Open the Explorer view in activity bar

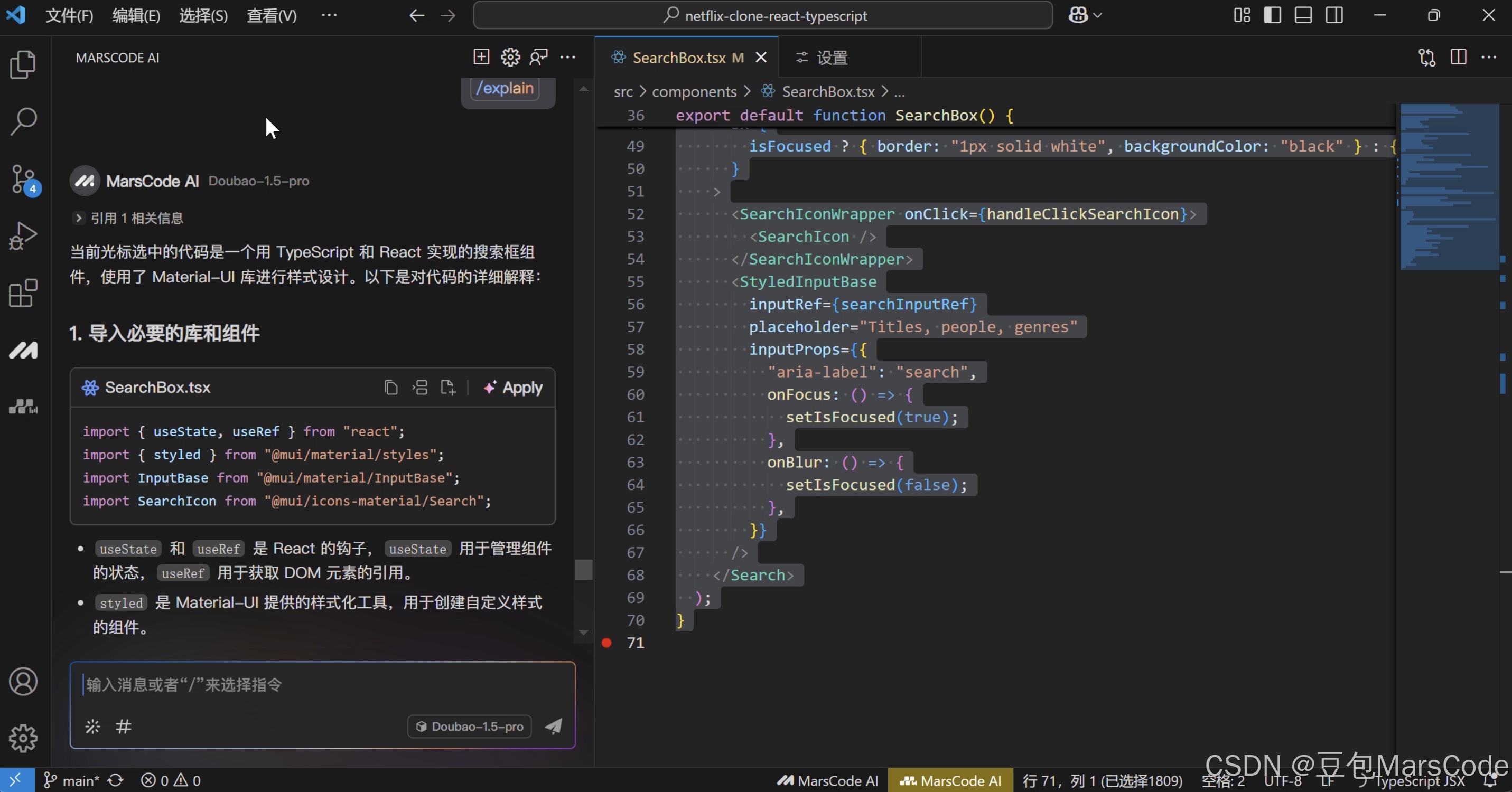click(23, 64)
